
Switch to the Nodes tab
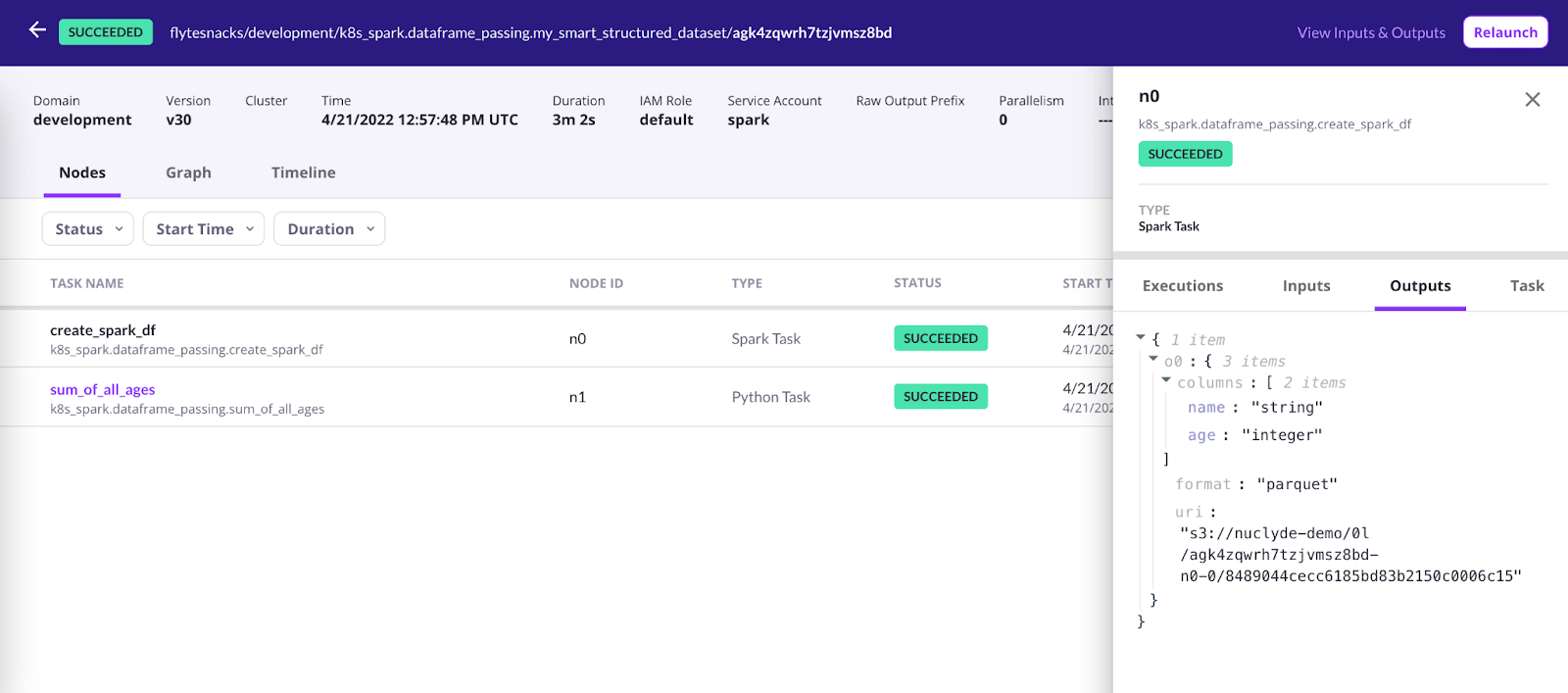(82, 173)
